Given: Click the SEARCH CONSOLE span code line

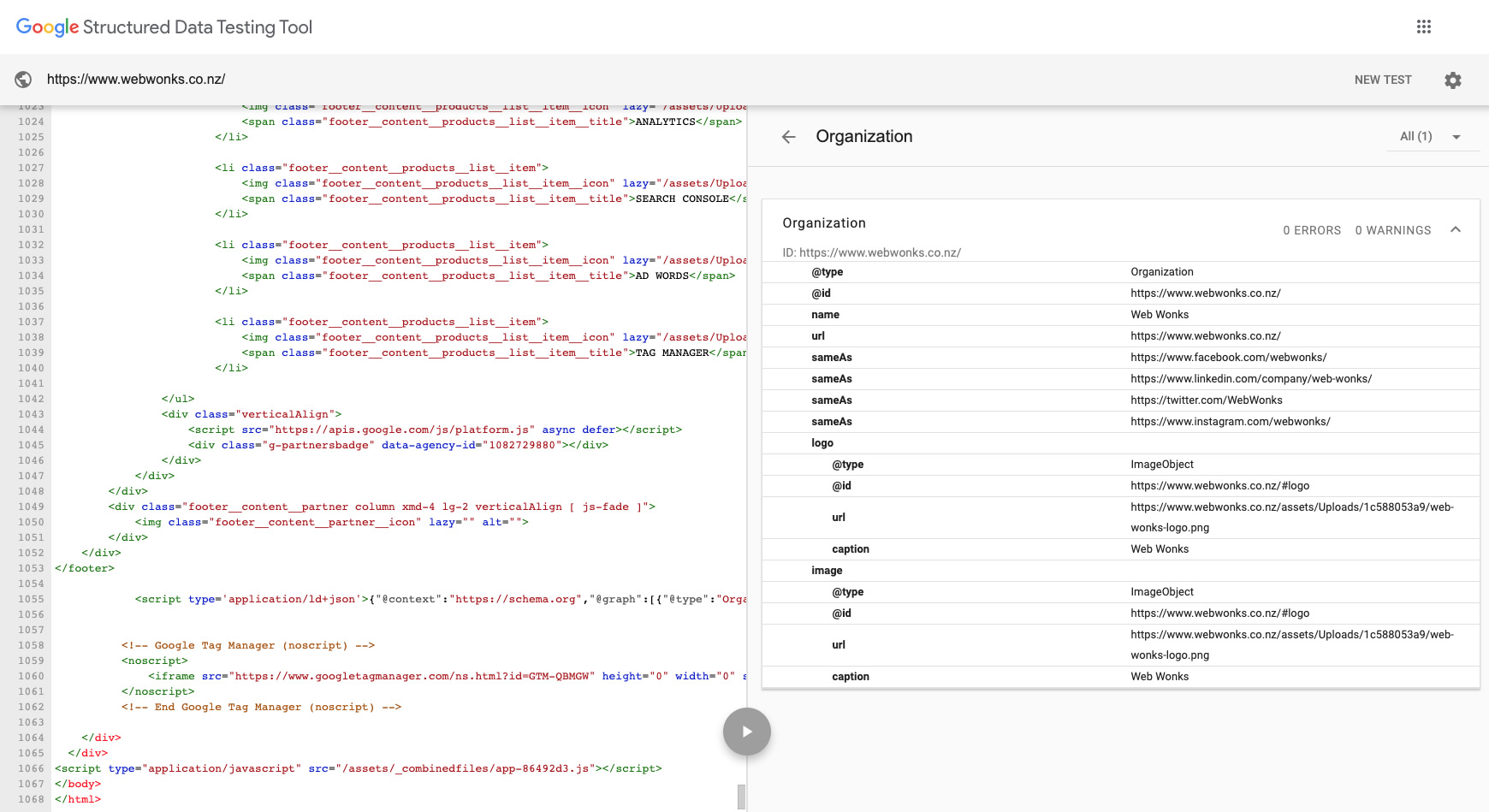Looking at the screenshot, I should 494,199.
